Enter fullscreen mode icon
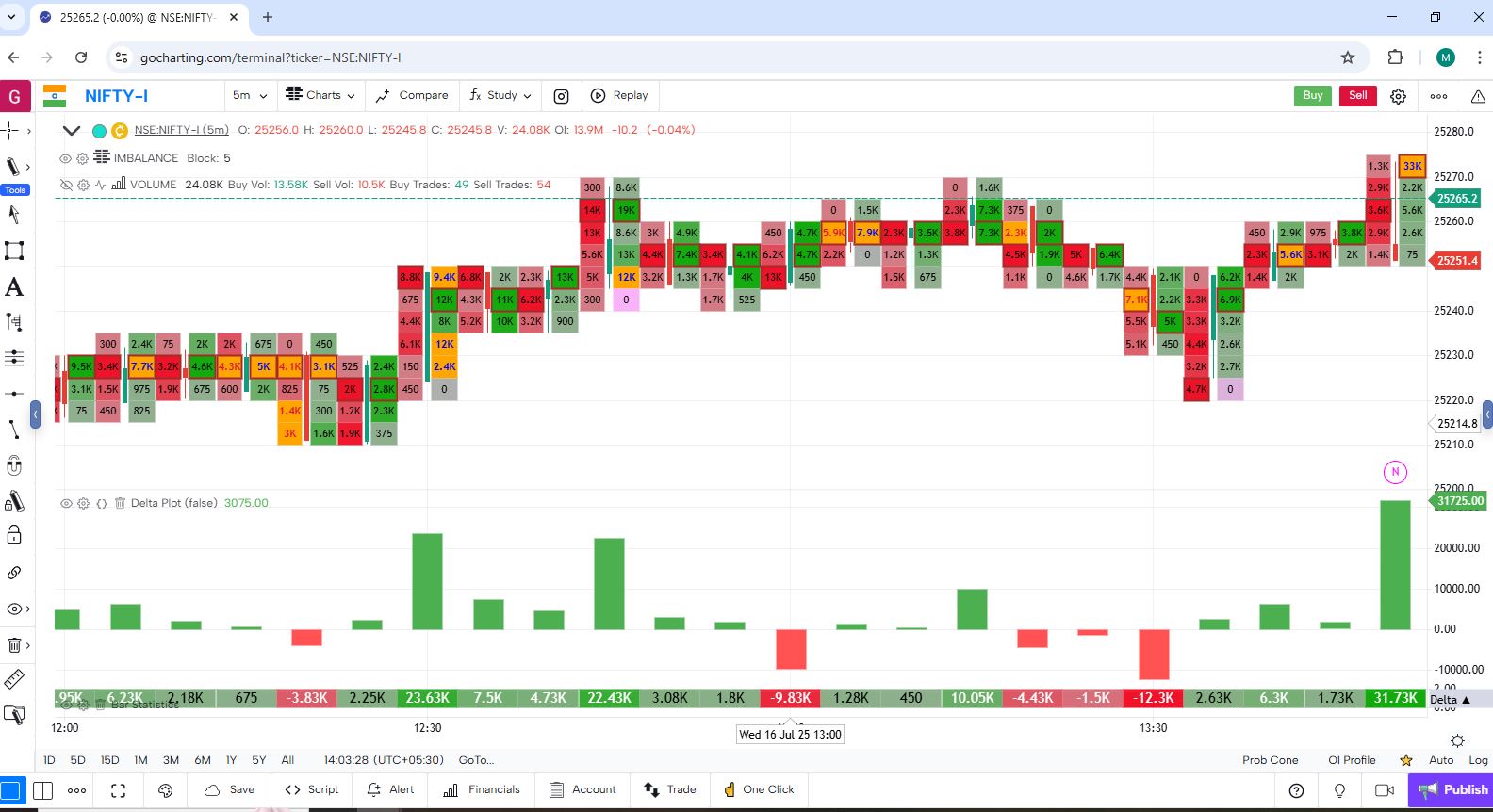This screenshot has height=812, width=1493. [x=118, y=790]
